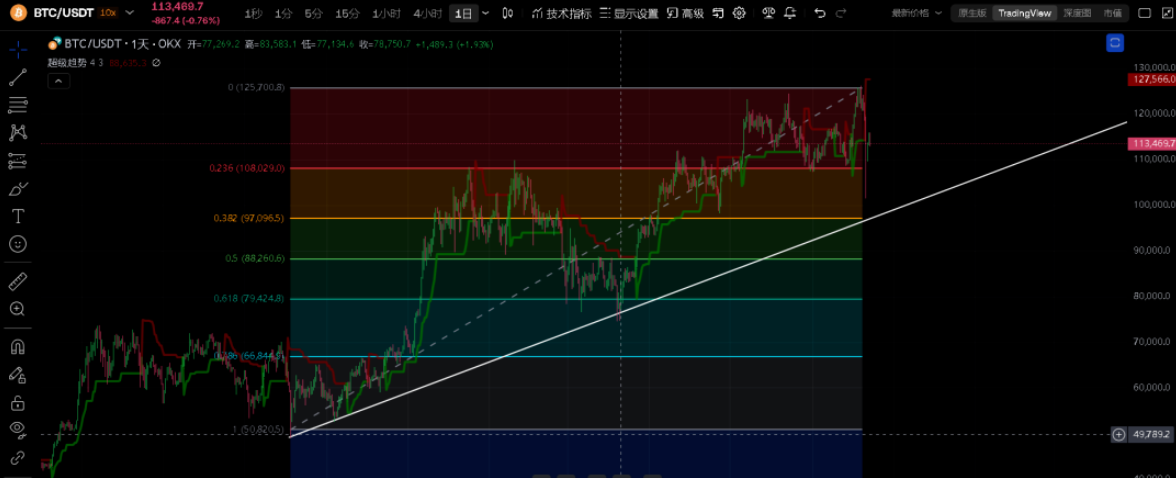Switch to the 深度图 tab
1176x478 pixels.
[x=1077, y=13]
